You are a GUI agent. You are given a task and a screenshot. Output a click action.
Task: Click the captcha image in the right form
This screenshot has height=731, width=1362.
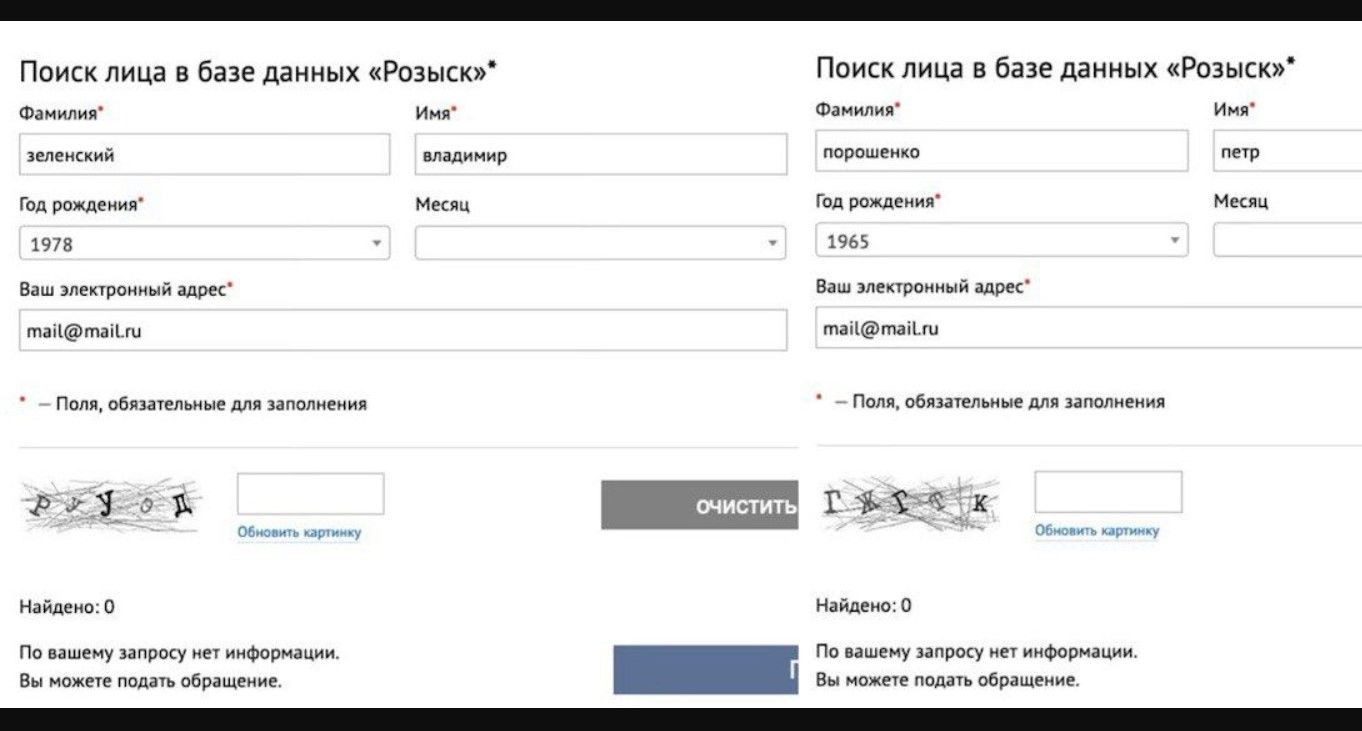pyautogui.click(x=908, y=503)
